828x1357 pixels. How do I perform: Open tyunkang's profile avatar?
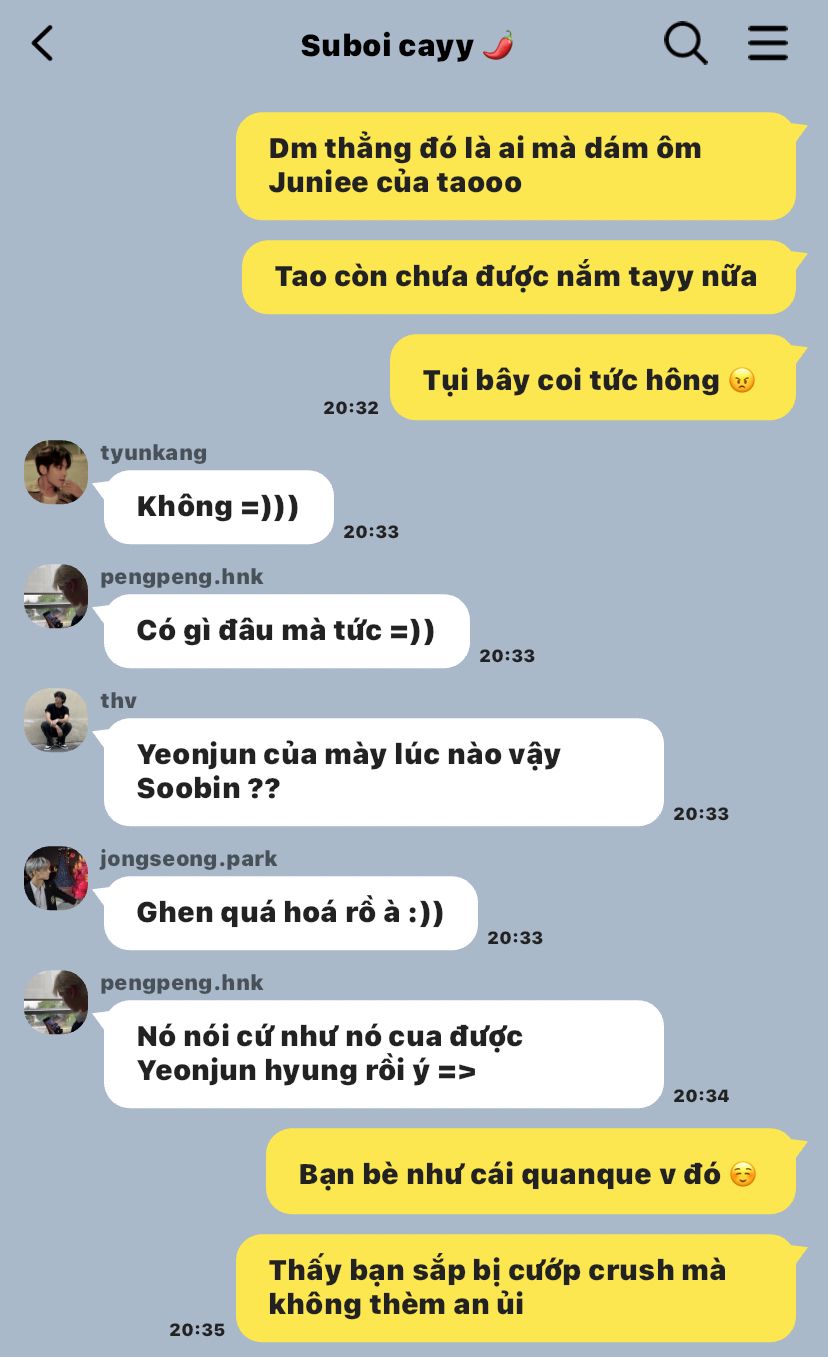tap(56, 472)
